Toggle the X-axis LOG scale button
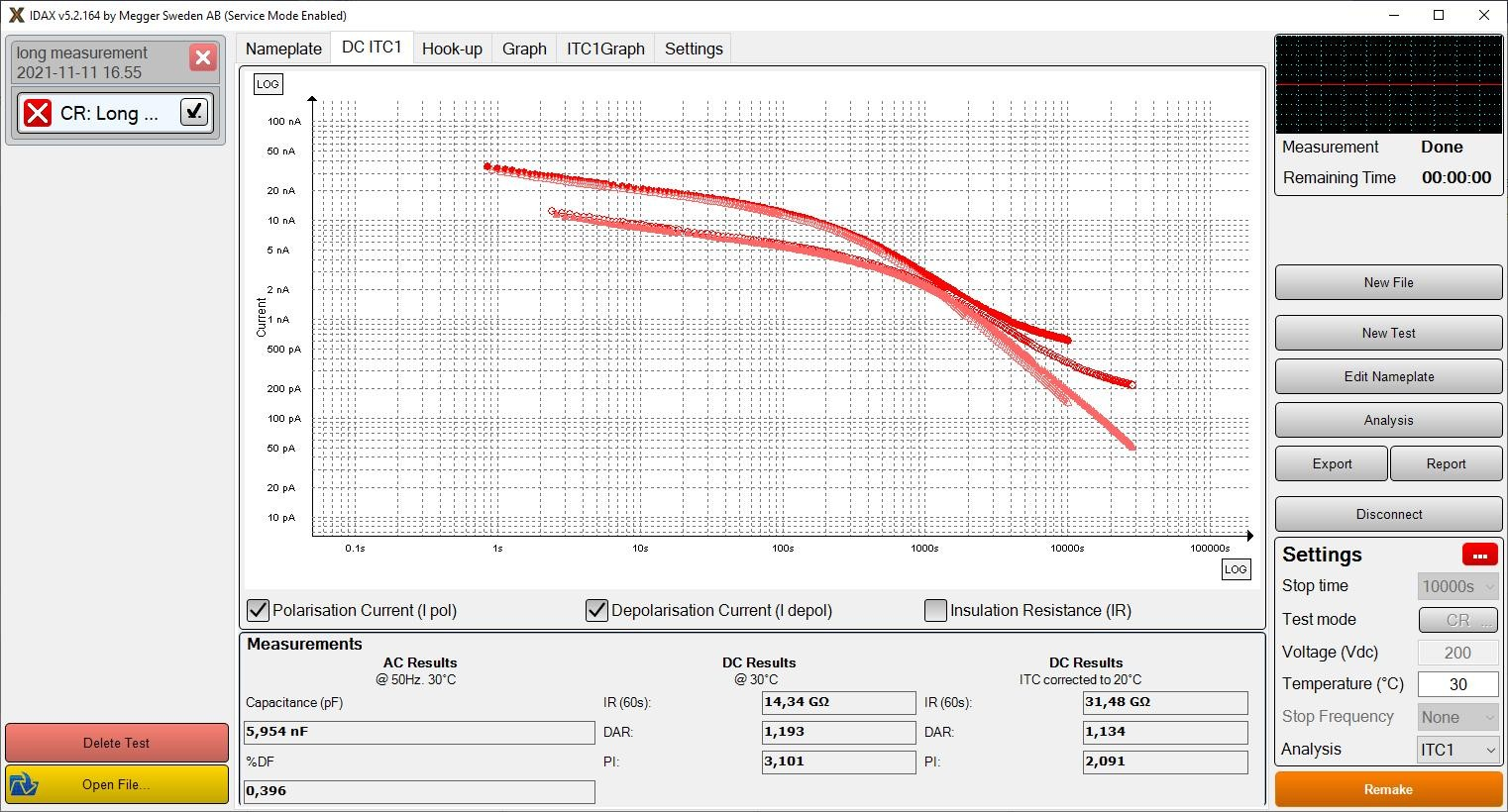Viewport: 1508px width, 812px height. (x=1236, y=569)
